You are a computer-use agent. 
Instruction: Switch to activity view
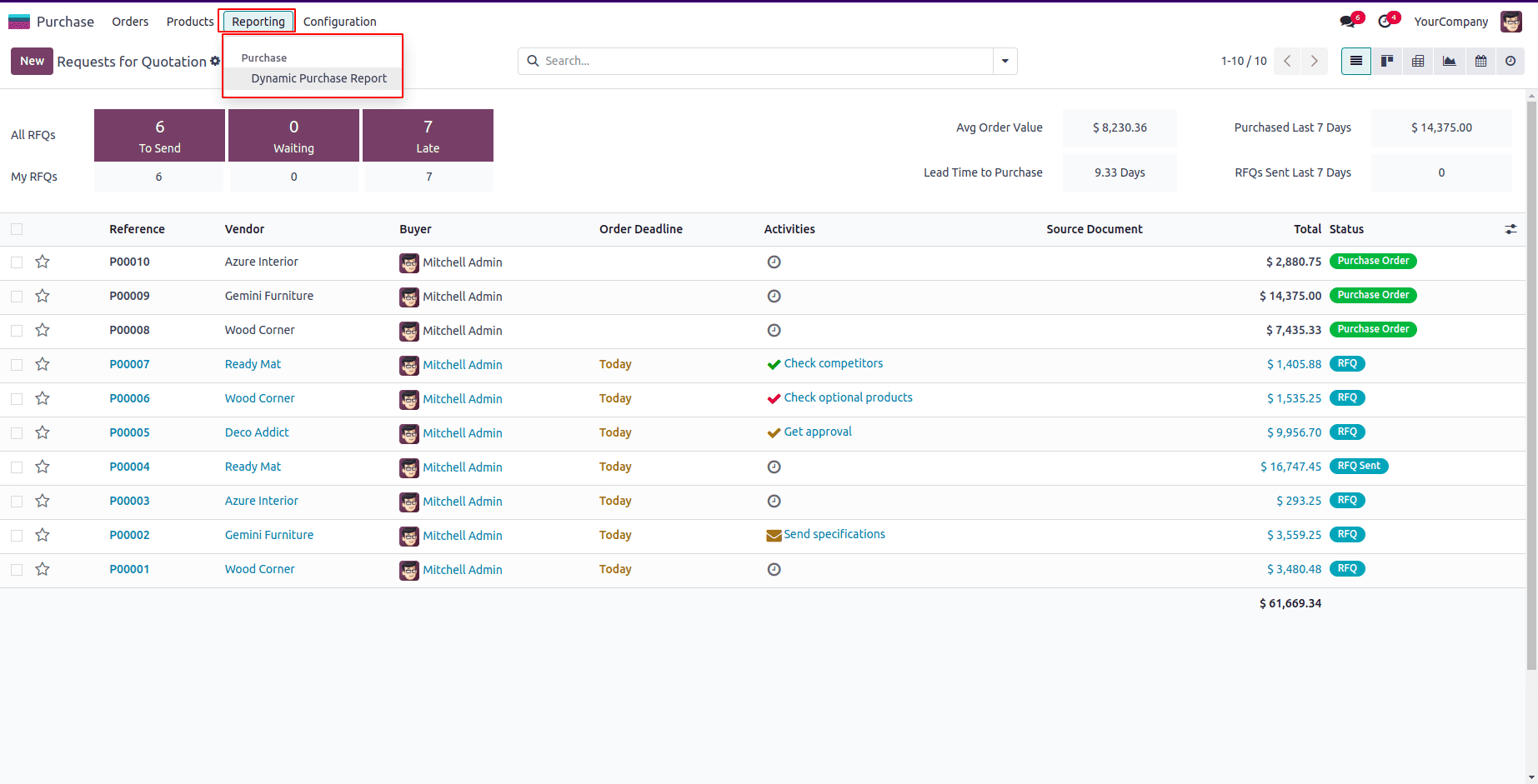[x=1510, y=61]
